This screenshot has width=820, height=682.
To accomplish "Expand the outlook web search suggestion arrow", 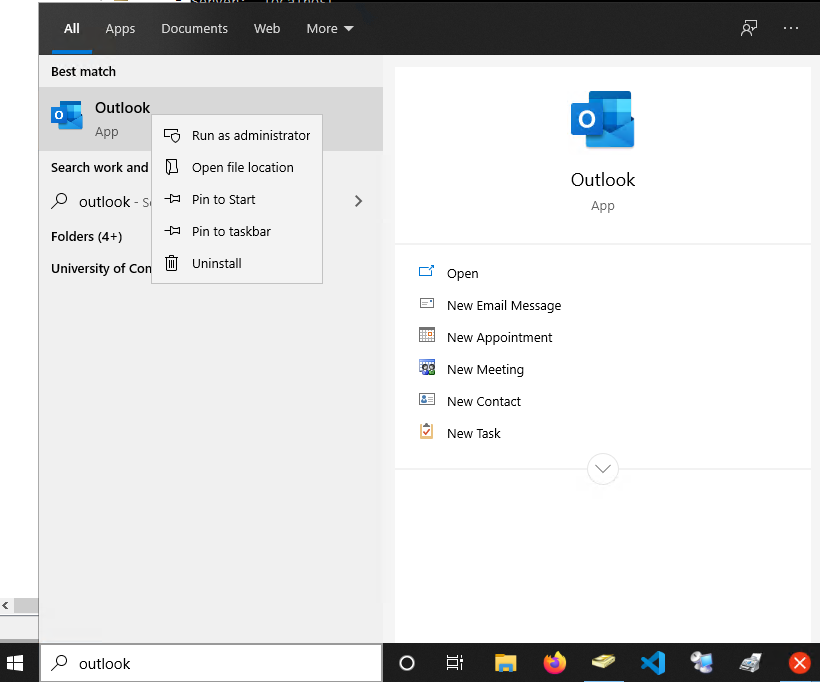I will pyautogui.click(x=358, y=201).
